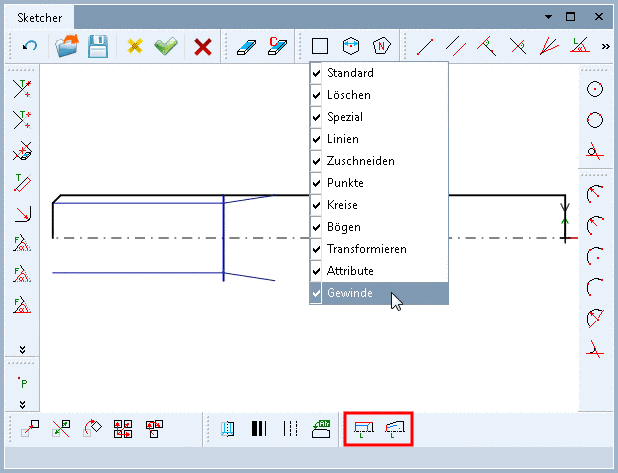Select the move transform icon
The image size is (618, 473).
[30, 428]
